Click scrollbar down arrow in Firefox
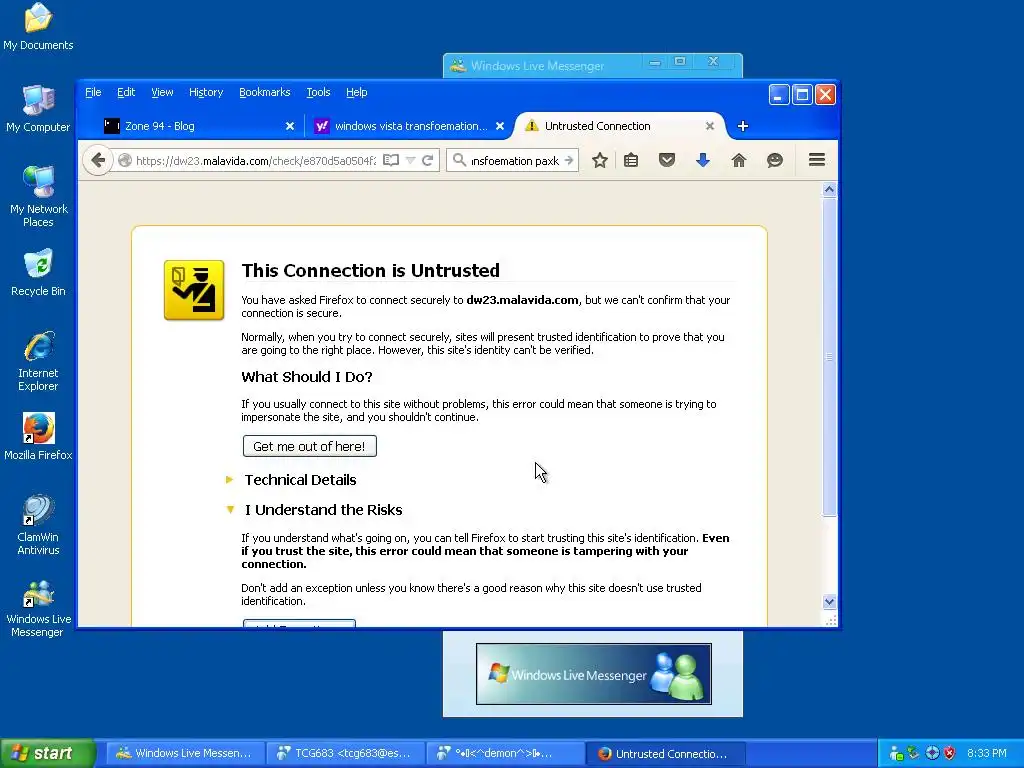1024x768 pixels. pos(829,601)
